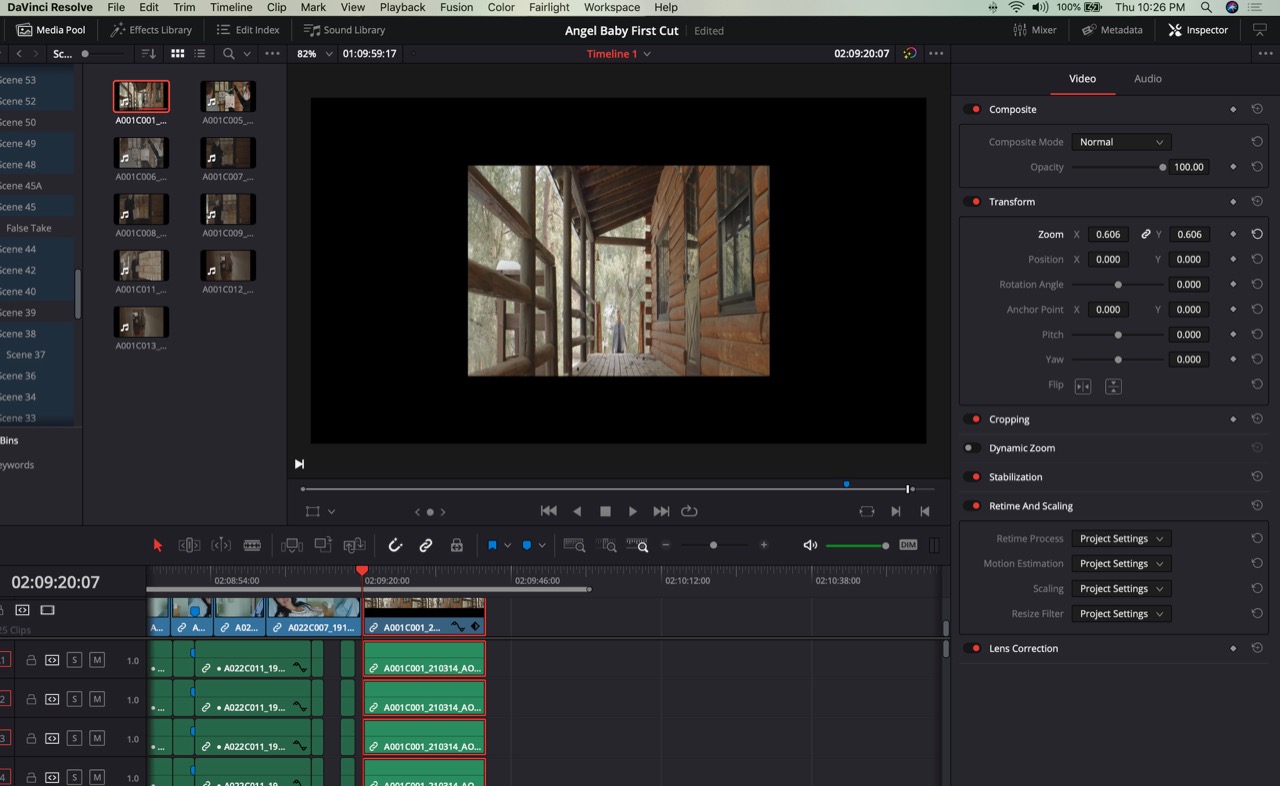Click Full Extent Zoom timeline icon
This screenshot has height=786, width=1280.
[574, 545]
